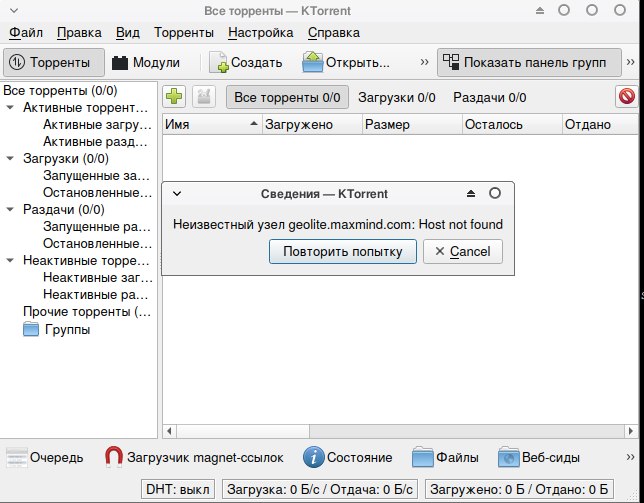Click the greyed-out edit filter icon
The height and width of the screenshot is (503, 644).
(204, 97)
